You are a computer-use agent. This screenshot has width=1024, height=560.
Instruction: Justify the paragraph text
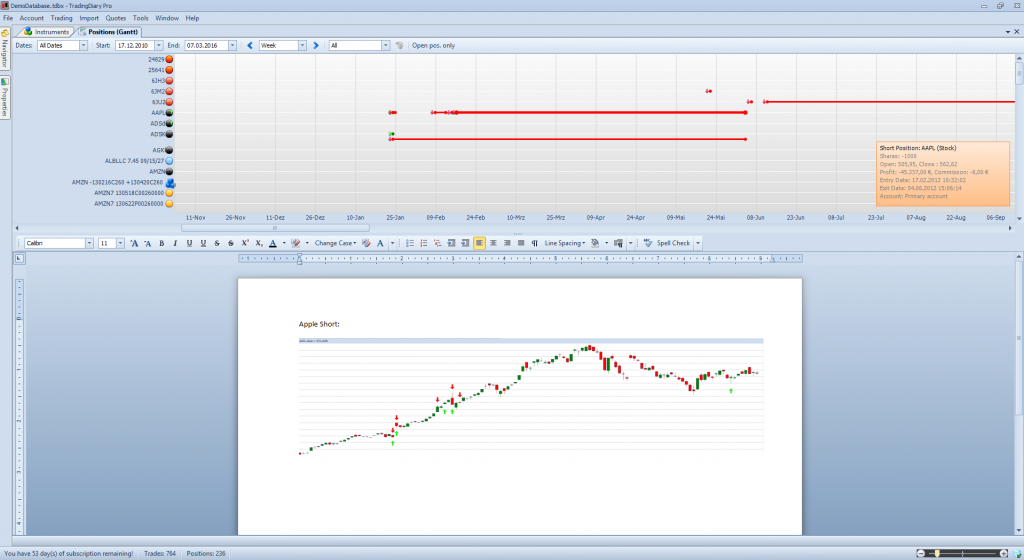tap(520, 243)
